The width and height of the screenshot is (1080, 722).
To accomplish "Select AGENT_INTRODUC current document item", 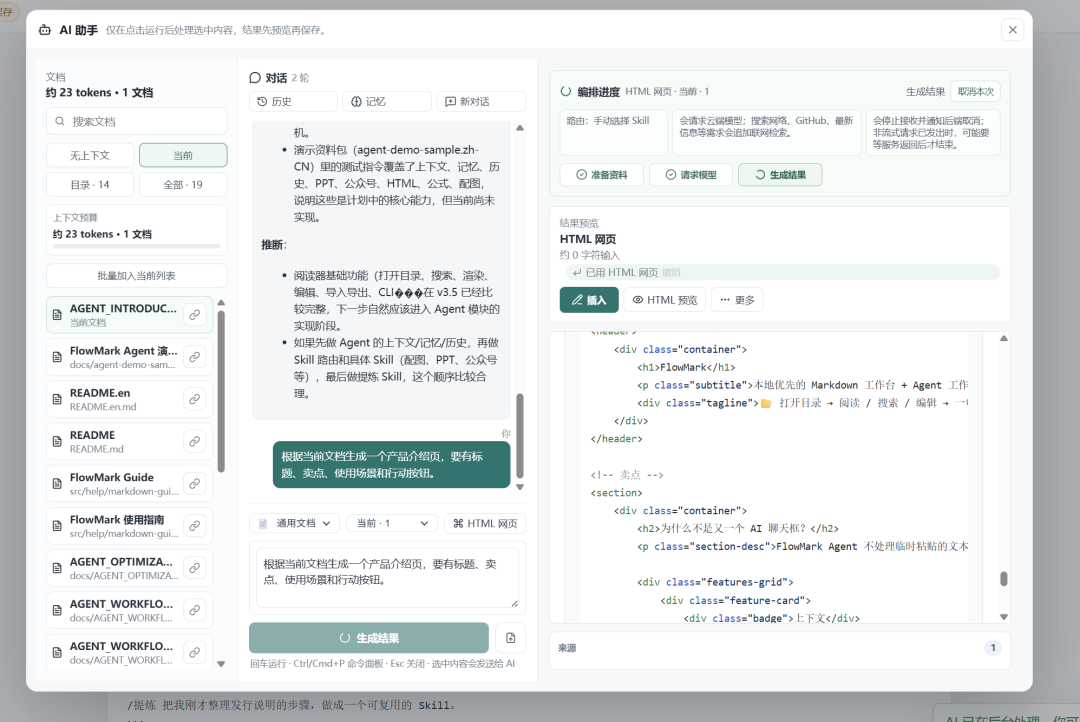I will pyautogui.click(x=129, y=315).
